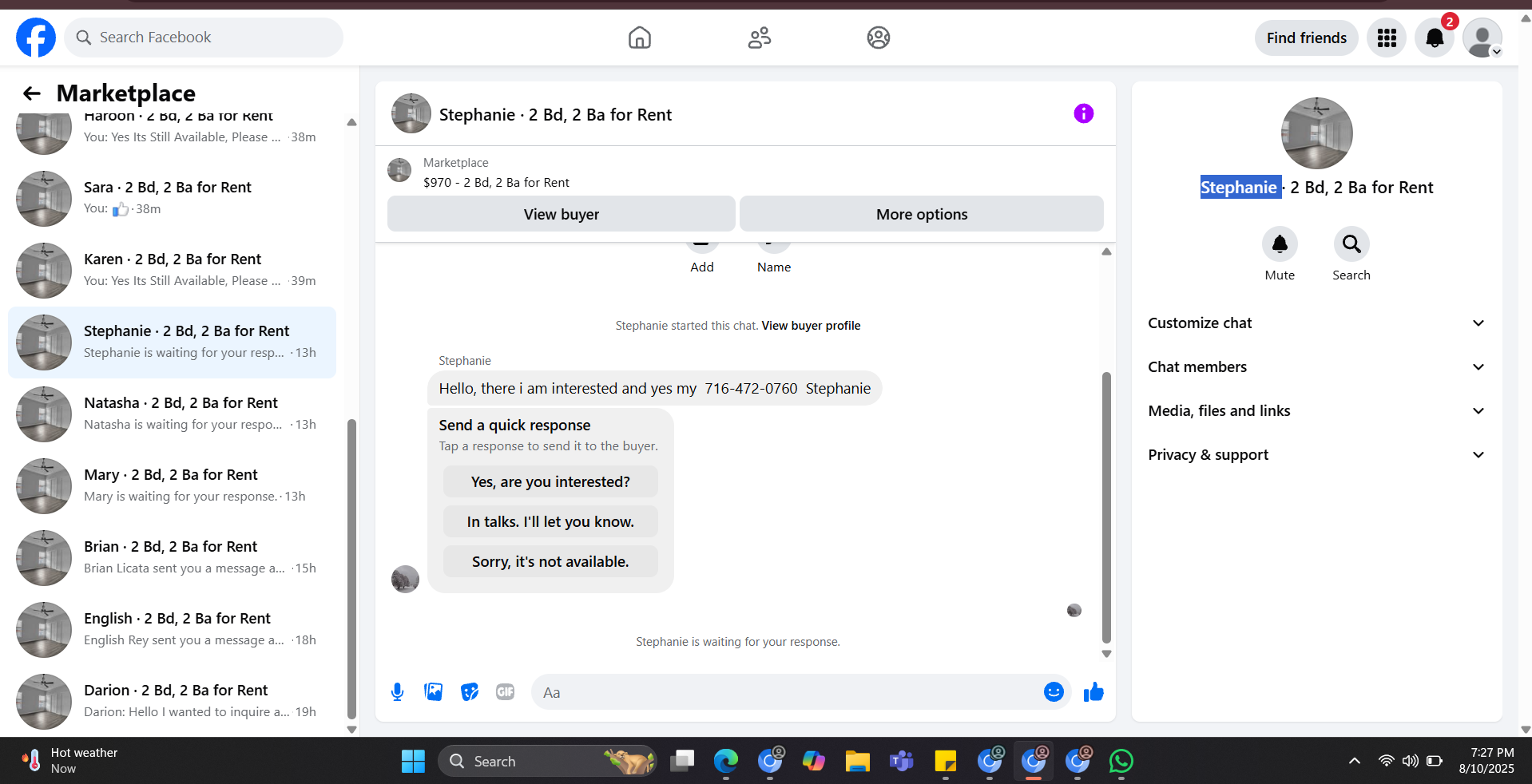Show hidden system tray icons chevron
Image resolution: width=1532 pixels, height=784 pixels.
coord(1354,761)
